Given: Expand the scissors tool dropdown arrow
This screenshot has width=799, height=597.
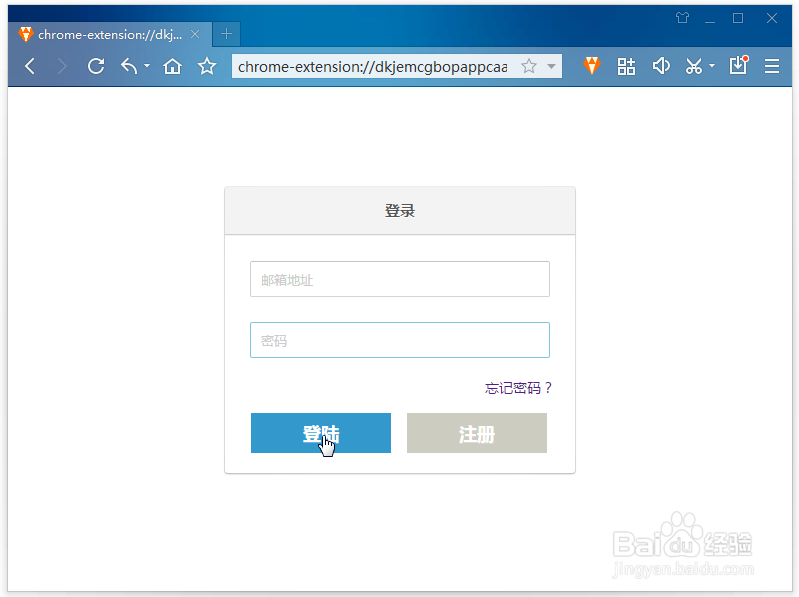Looking at the screenshot, I should coord(712,66).
